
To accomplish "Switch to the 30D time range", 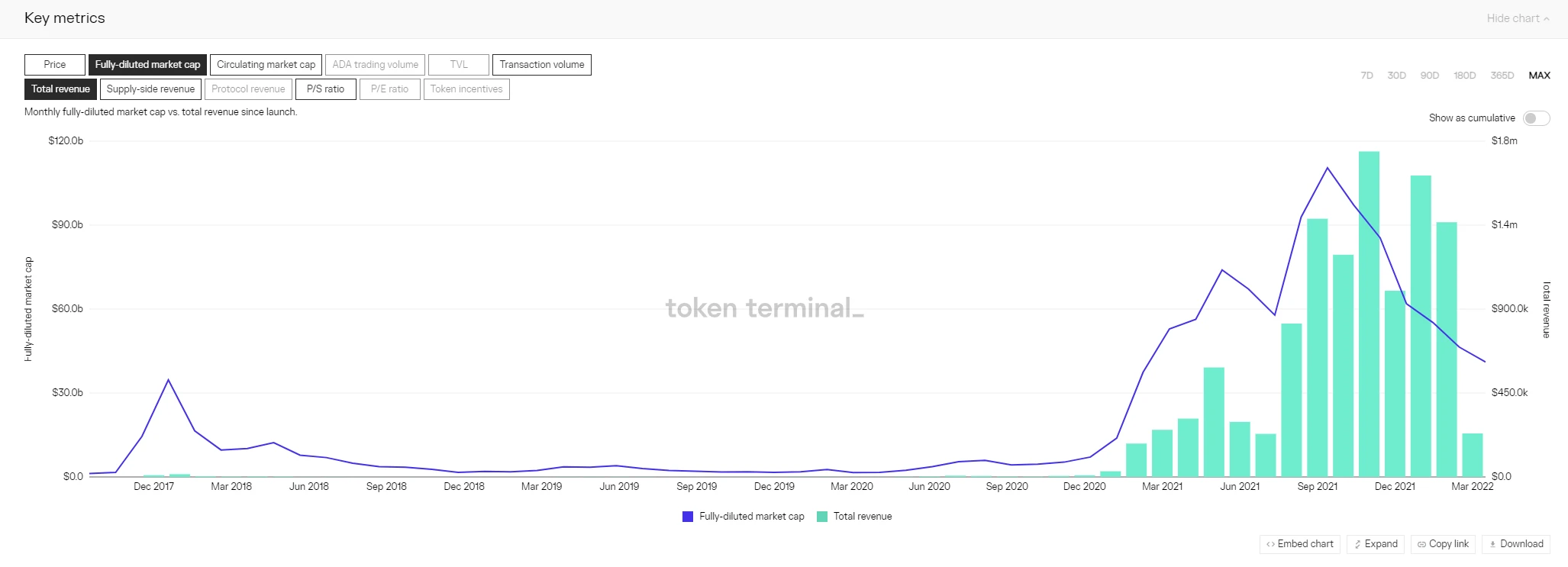I will 1396,76.
